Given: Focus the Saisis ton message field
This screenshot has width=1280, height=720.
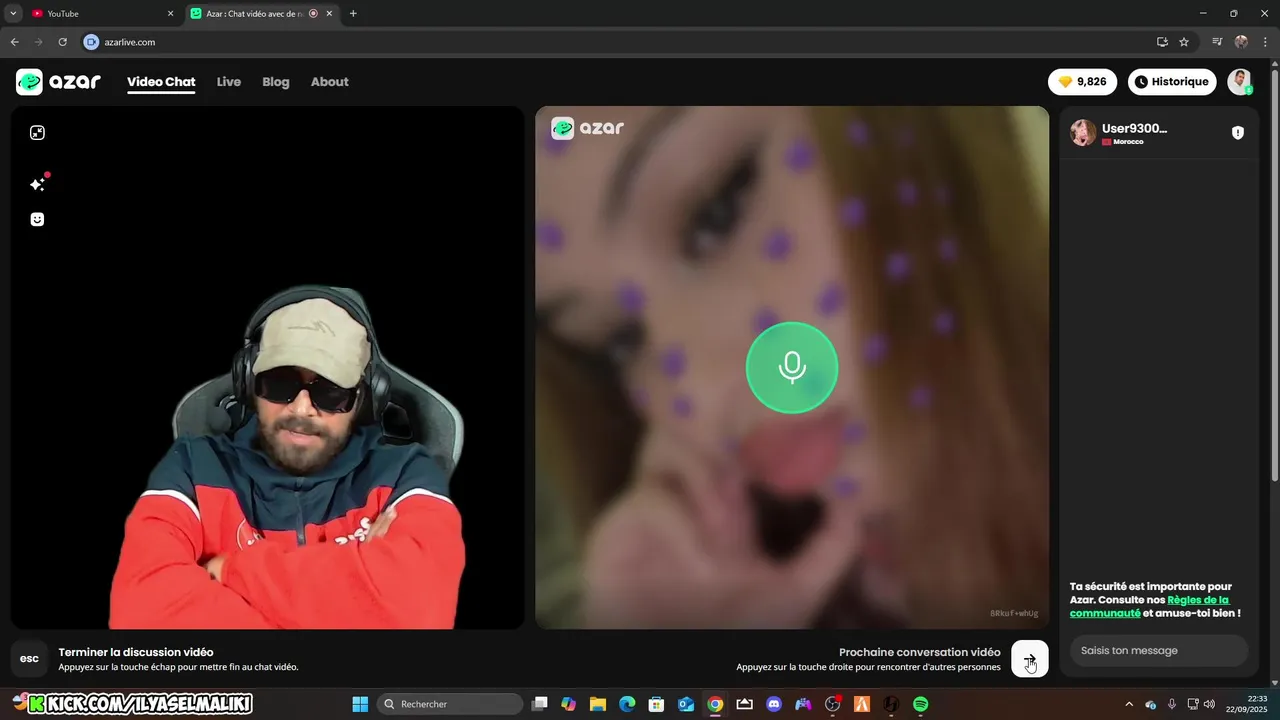Looking at the screenshot, I should (x=1158, y=650).
